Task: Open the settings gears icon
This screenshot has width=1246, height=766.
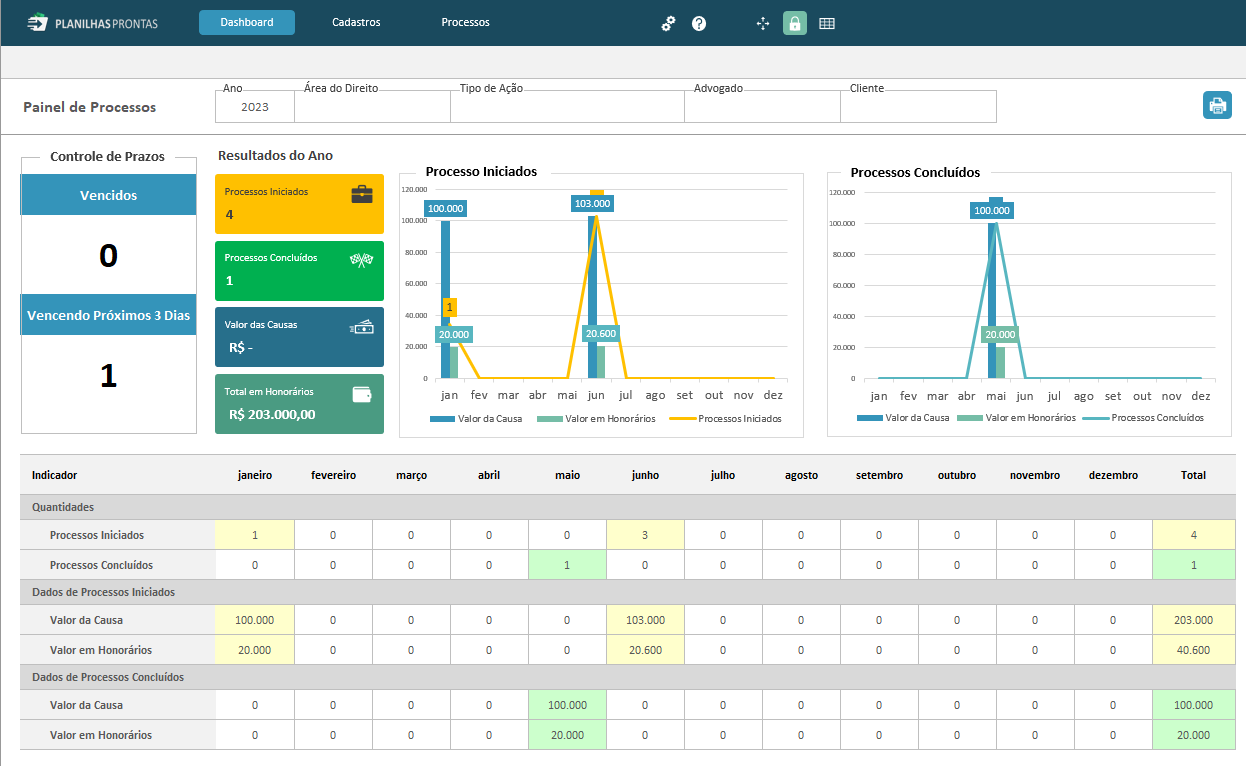Action: coord(669,23)
